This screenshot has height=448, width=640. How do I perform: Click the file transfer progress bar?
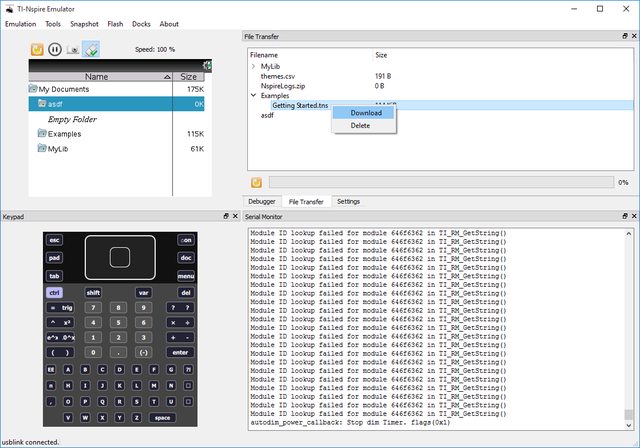[441, 182]
